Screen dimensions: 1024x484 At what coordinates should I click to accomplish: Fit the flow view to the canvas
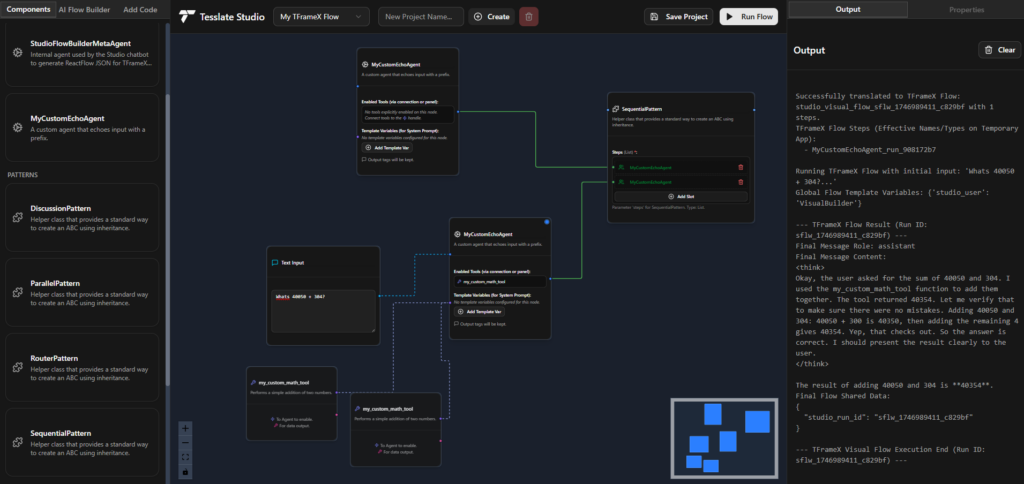tap(185, 457)
